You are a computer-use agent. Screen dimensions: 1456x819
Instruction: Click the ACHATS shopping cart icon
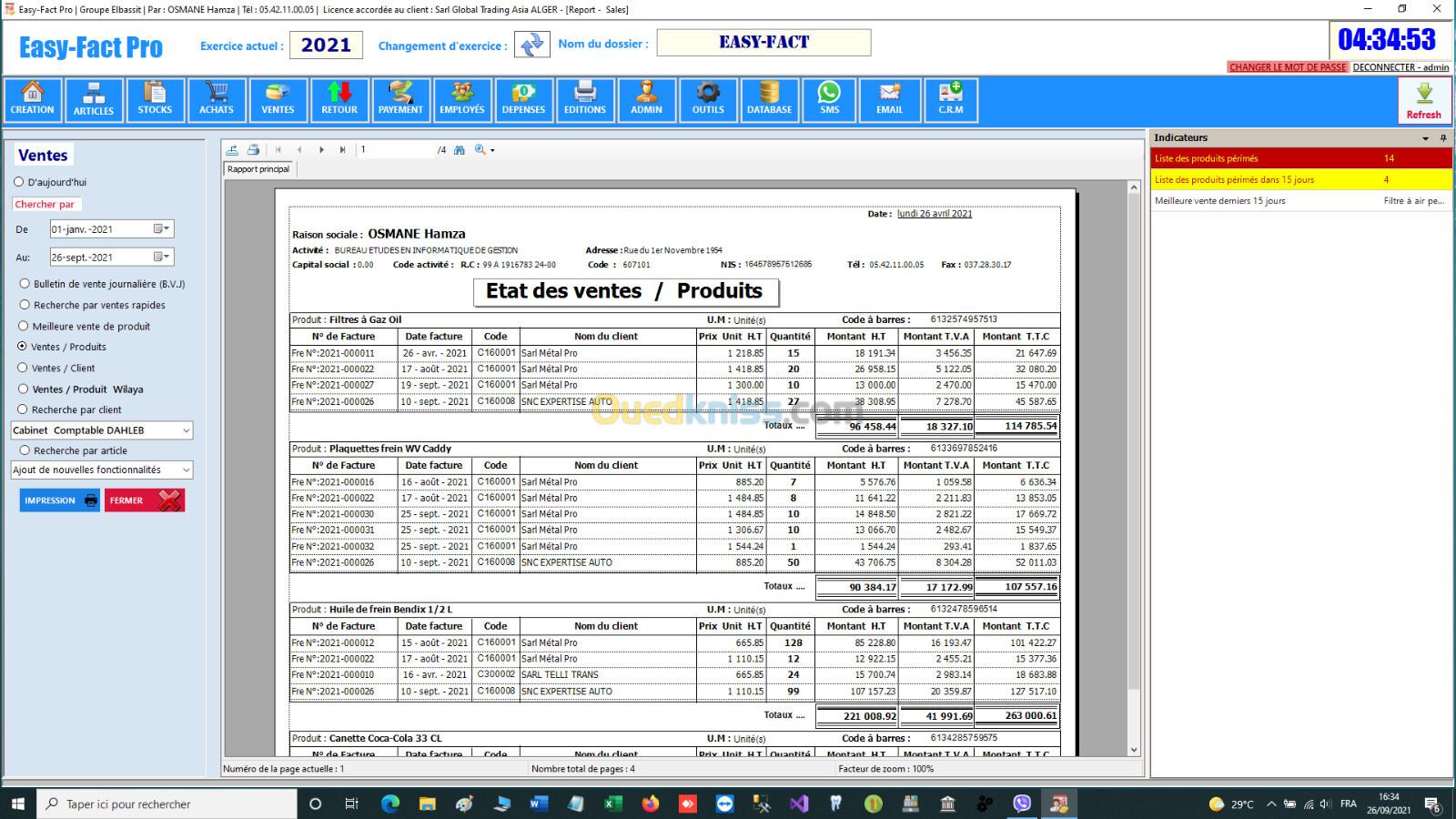tap(217, 99)
